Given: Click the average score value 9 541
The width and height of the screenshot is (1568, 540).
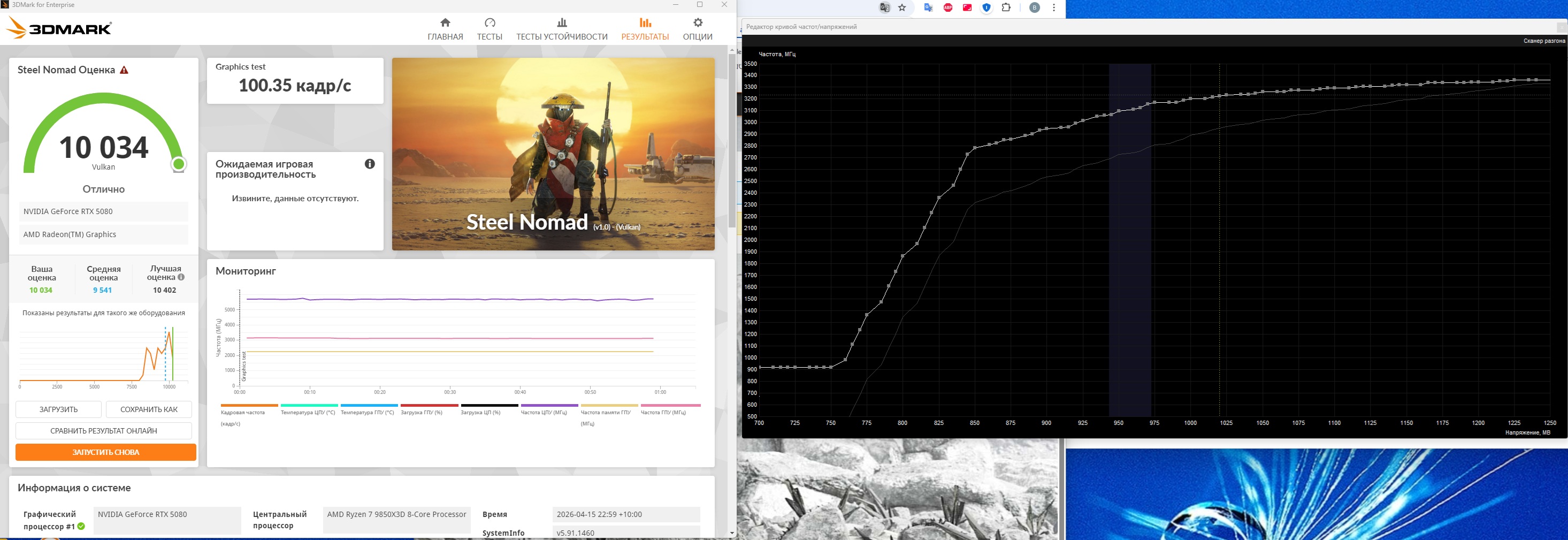Looking at the screenshot, I should pos(102,291).
